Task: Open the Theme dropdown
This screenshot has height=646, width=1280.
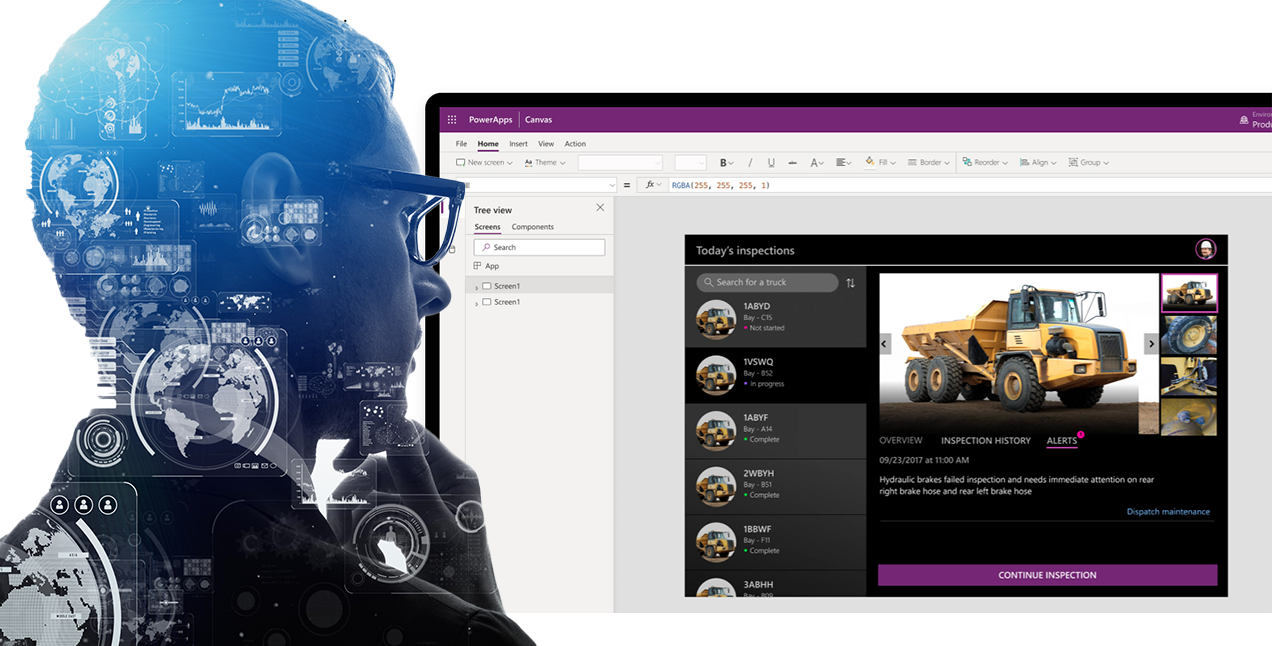Action: coord(545,162)
